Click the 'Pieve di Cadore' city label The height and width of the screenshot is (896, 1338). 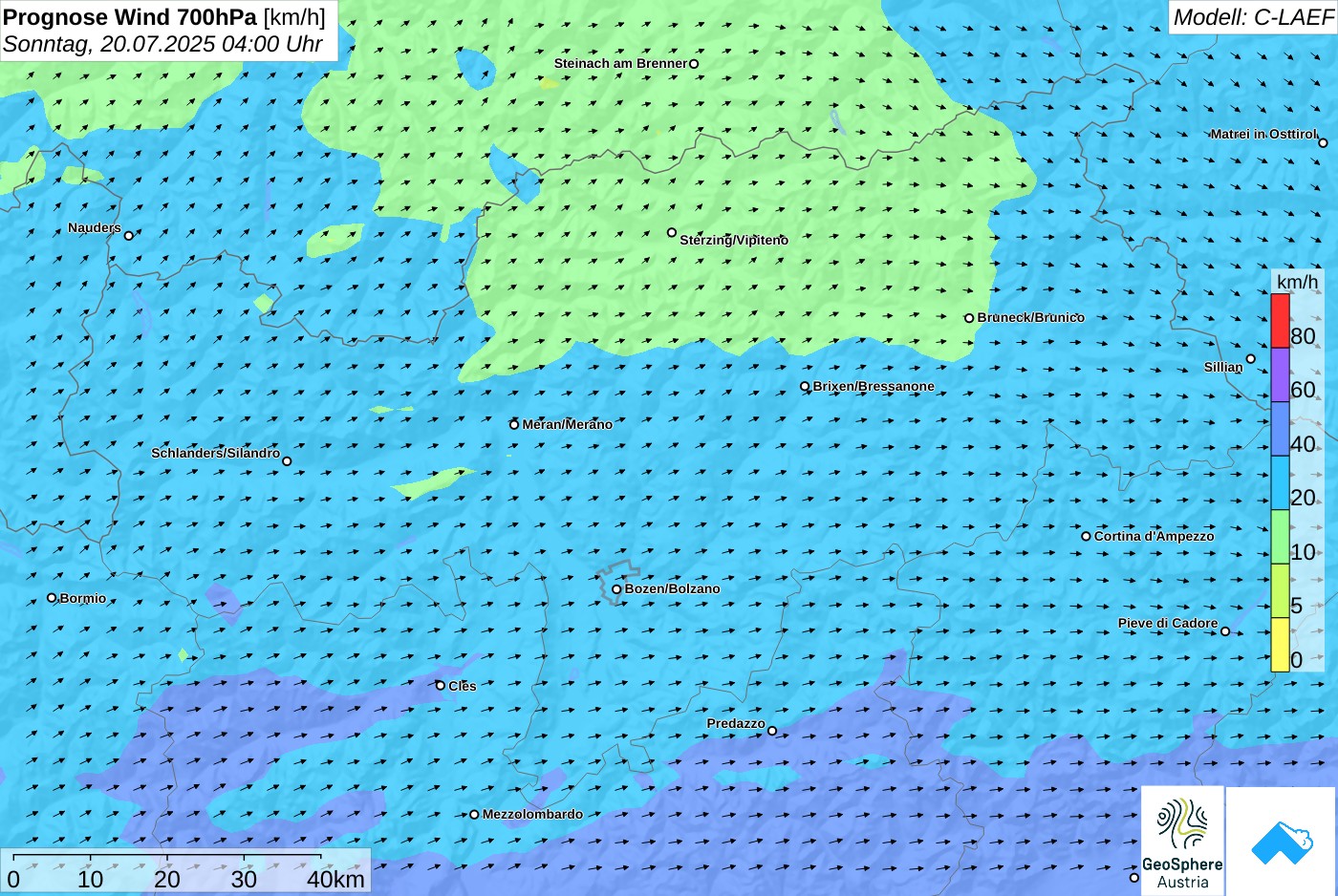coord(1168,623)
